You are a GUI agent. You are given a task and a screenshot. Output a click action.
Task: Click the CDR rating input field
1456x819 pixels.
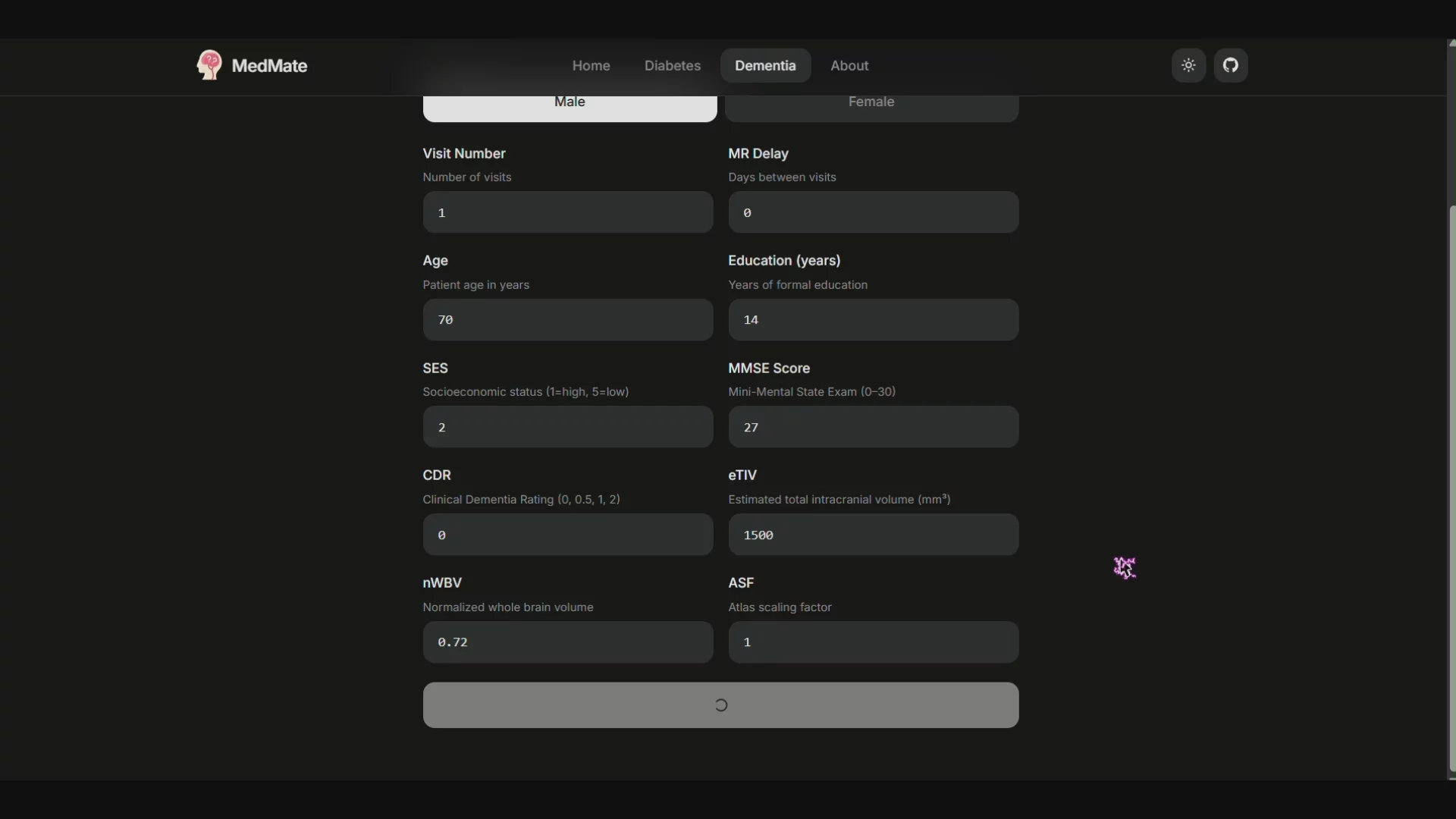tap(567, 535)
